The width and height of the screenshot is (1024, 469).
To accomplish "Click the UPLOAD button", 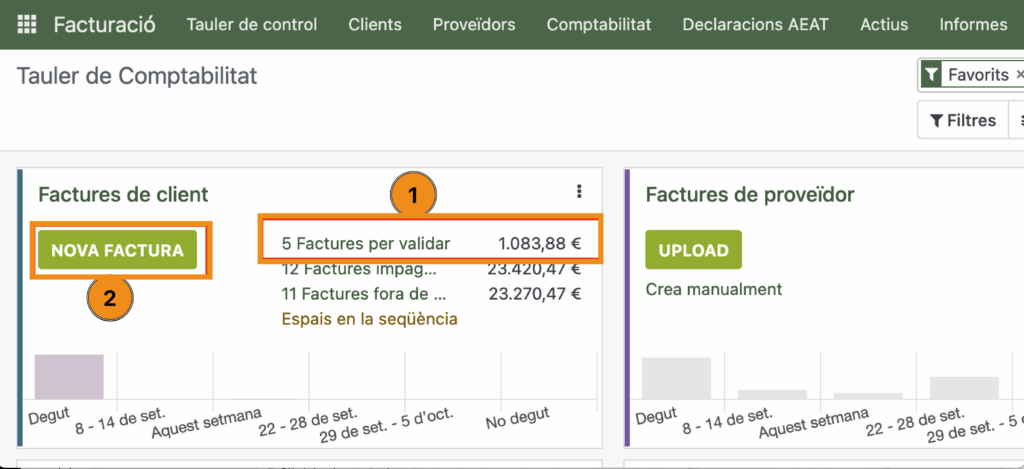I will click(693, 250).
